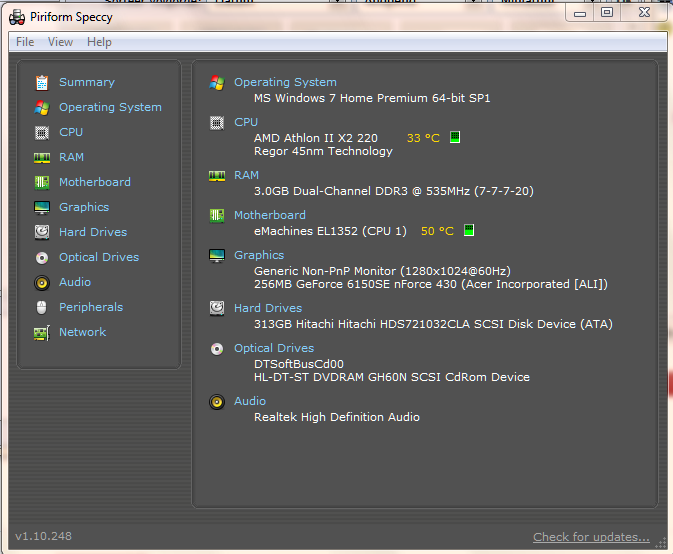
Task: Click the motherboard temperature 50 °C value
Action: (x=437, y=231)
